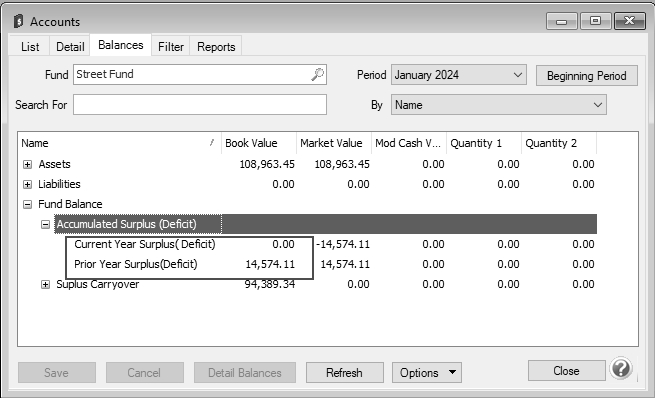Sort by Book Value column header
Image resolution: width=655 pixels, height=398 pixels.
[259, 143]
